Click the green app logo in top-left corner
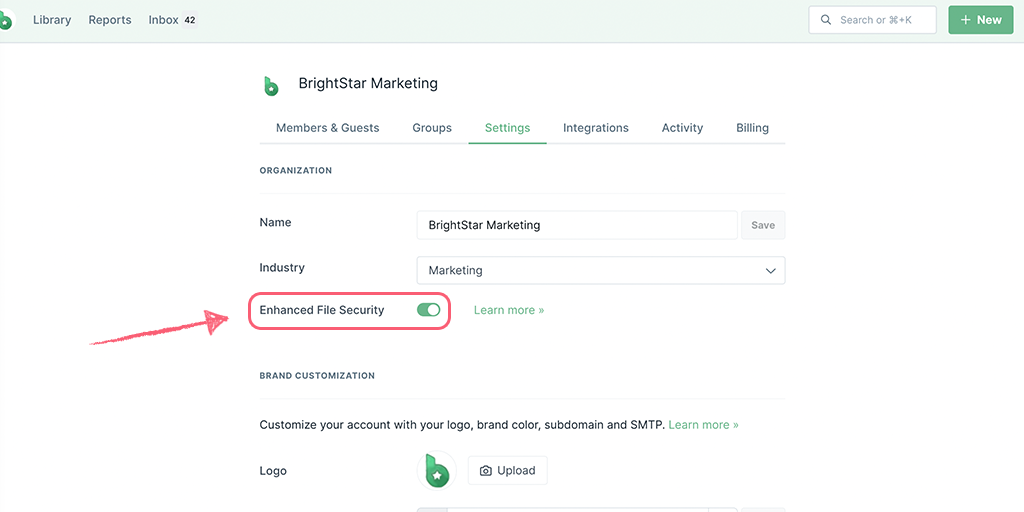The height and width of the screenshot is (512, 1024). pos(6,20)
